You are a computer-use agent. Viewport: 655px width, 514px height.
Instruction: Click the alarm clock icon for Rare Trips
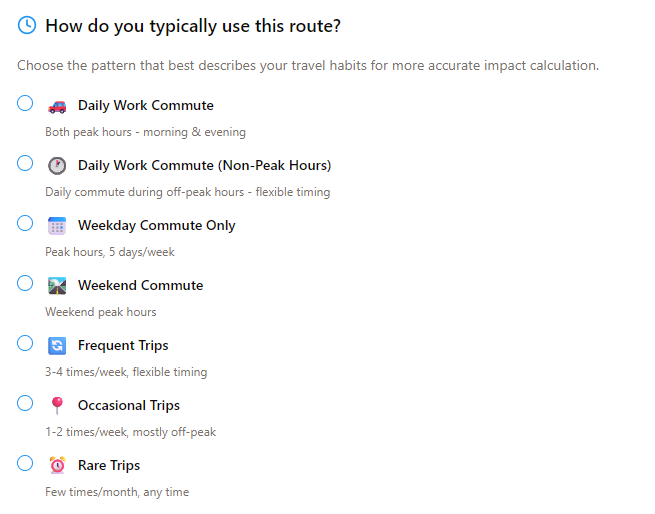tap(57, 465)
